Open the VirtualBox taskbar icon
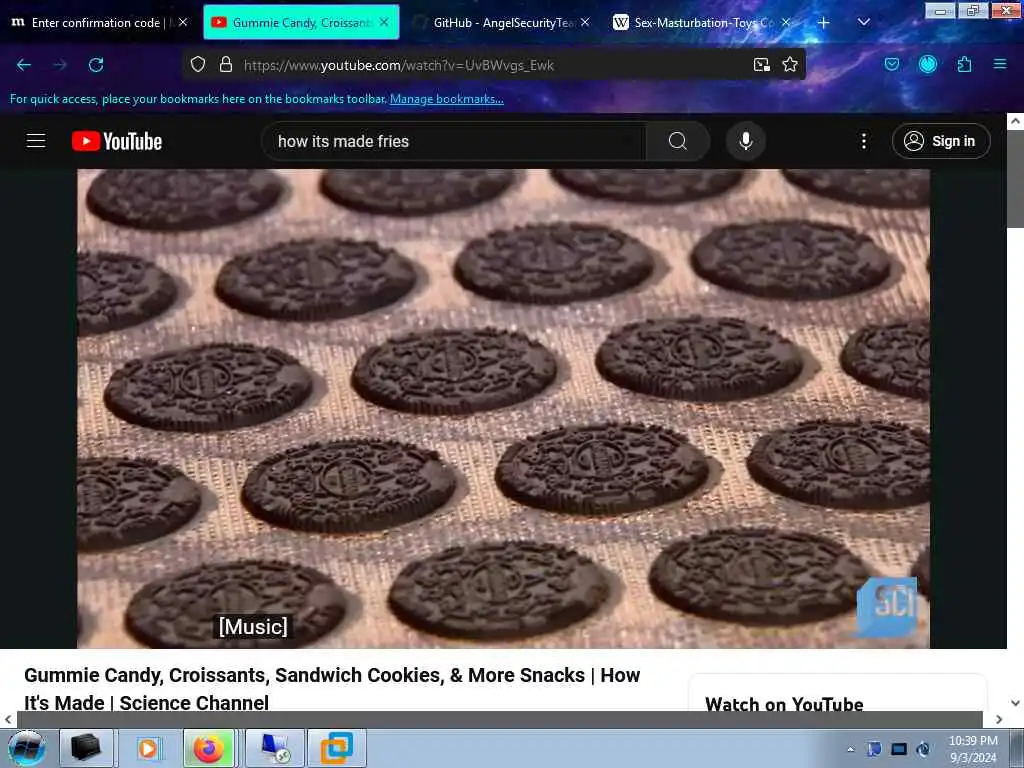Viewport: 1024px width, 768px height. [336, 748]
